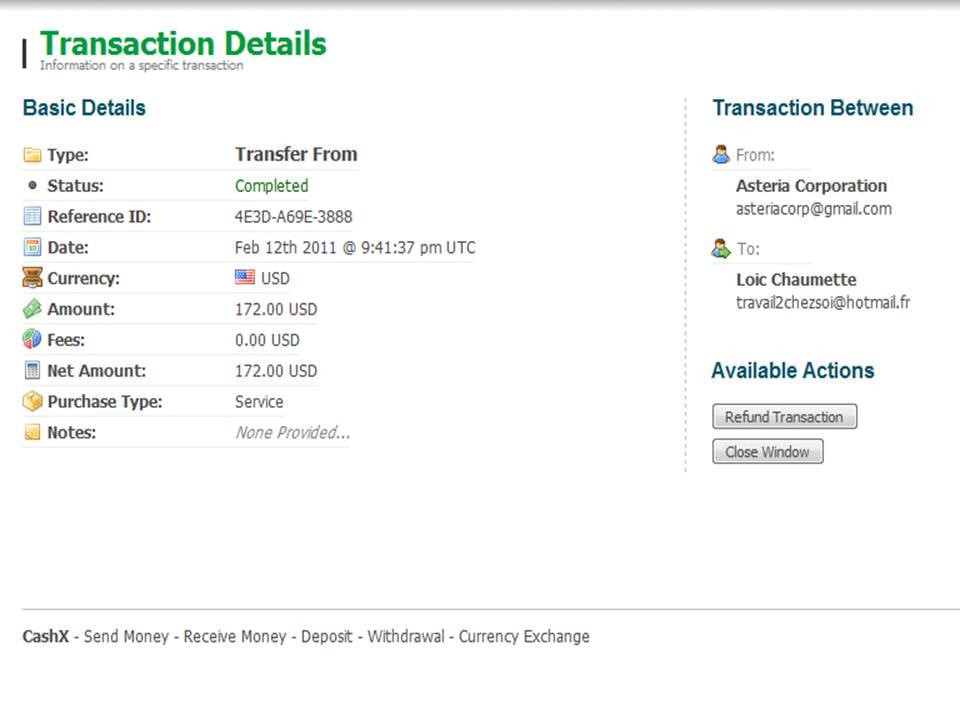Click the 'Information on a specific transaction' subtitle
Screen dimensions: 960x720
tap(141, 66)
